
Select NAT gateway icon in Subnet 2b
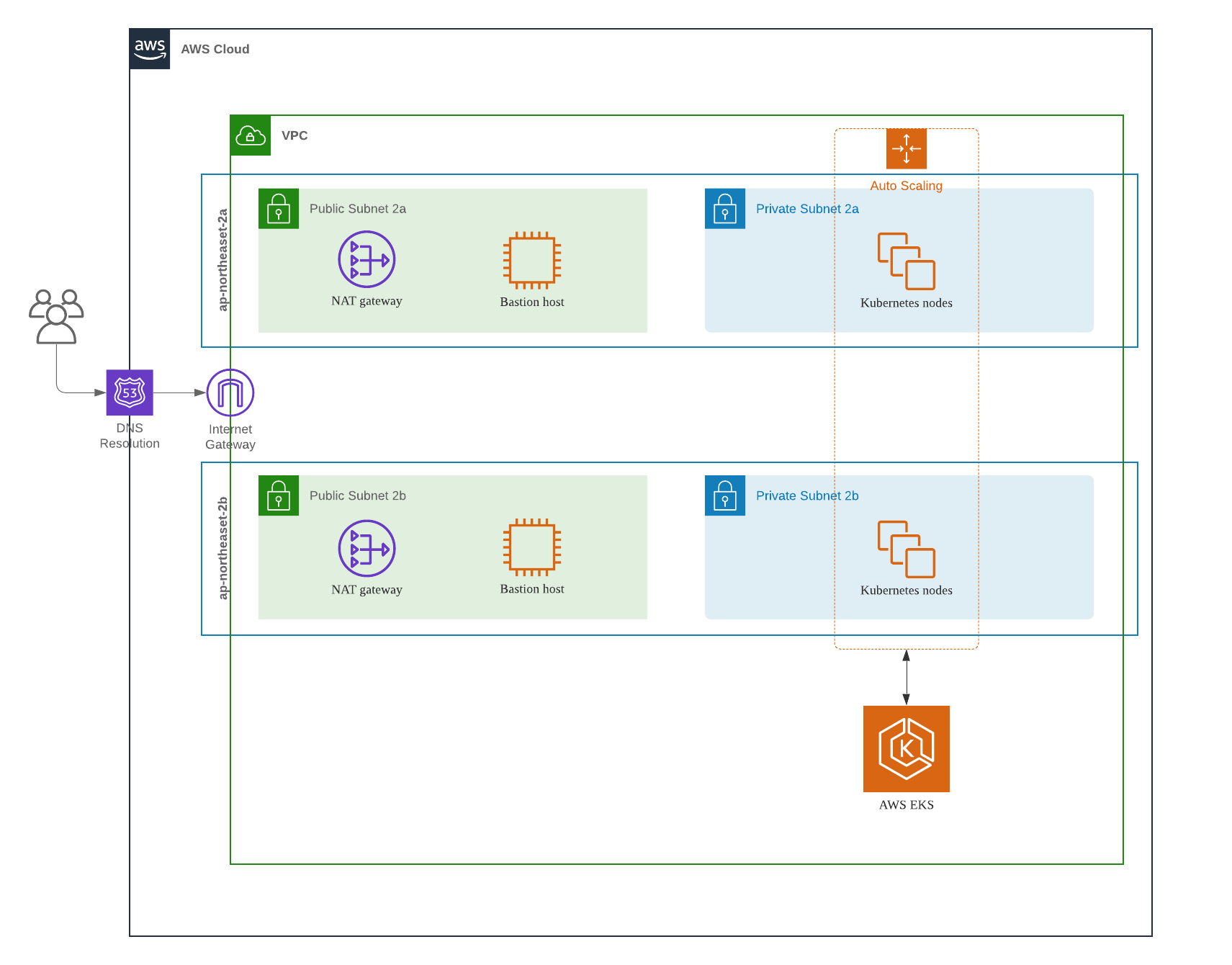coord(367,548)
